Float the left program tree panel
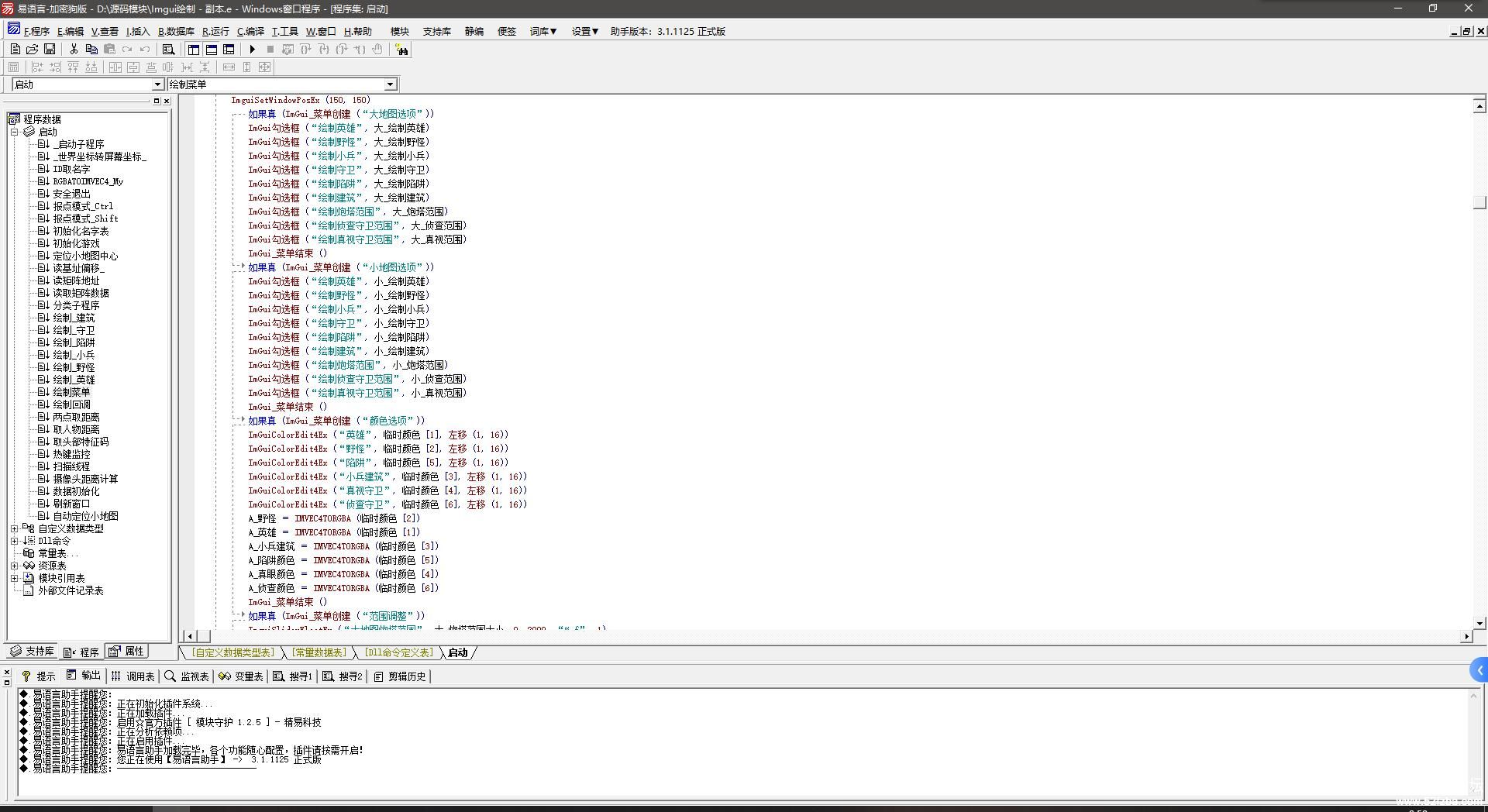This screenshot has width=1488, height=812. [156, 101]
